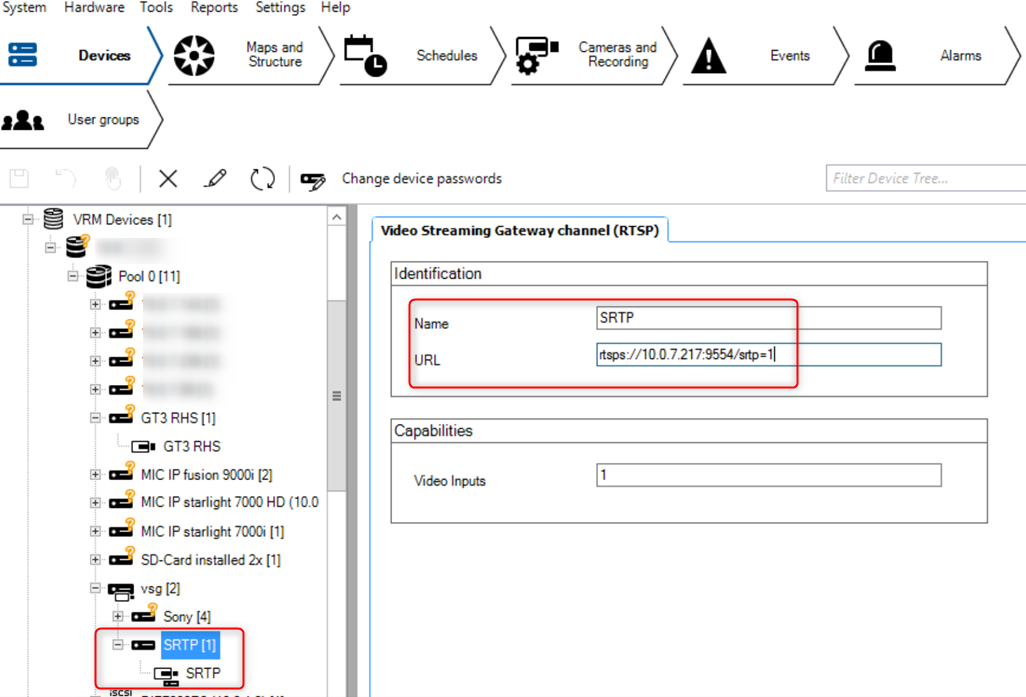
Task: Click the User groups icon
Action: pyautogui.click(x=23, y=119)
